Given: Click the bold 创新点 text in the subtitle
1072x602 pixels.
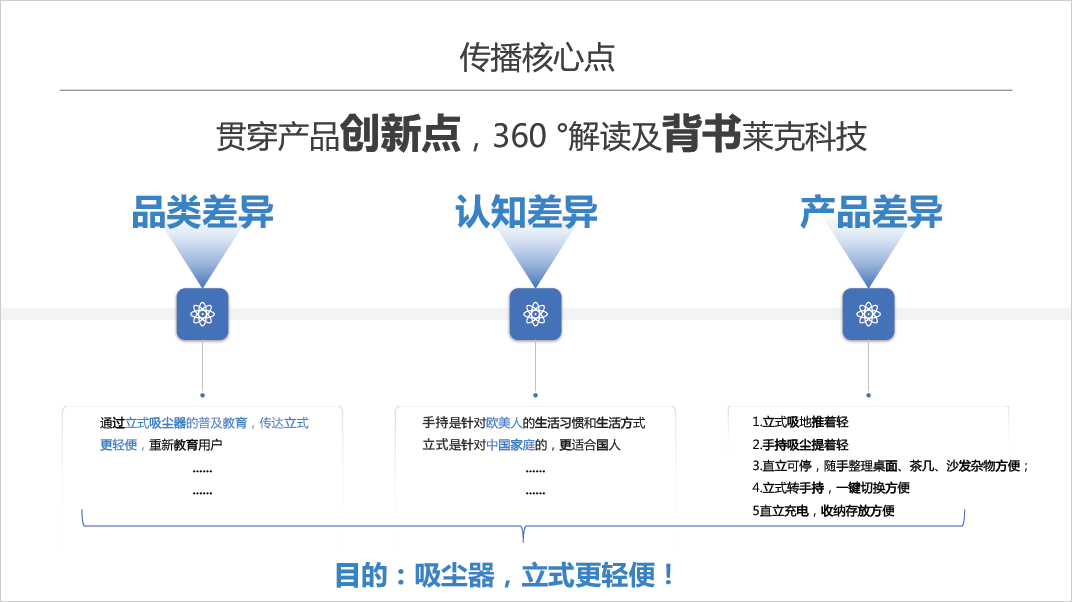Looking at the screenshot, I should point(395,132).
